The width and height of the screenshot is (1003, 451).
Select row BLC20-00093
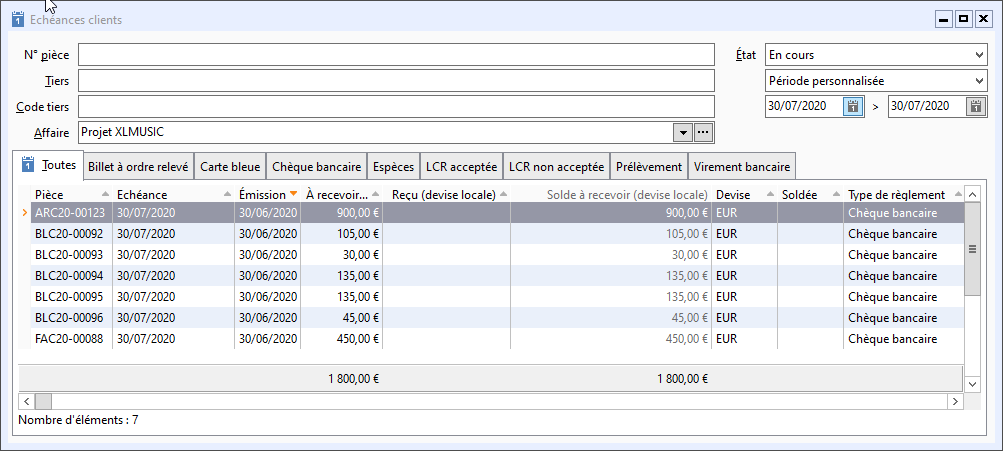491,255
